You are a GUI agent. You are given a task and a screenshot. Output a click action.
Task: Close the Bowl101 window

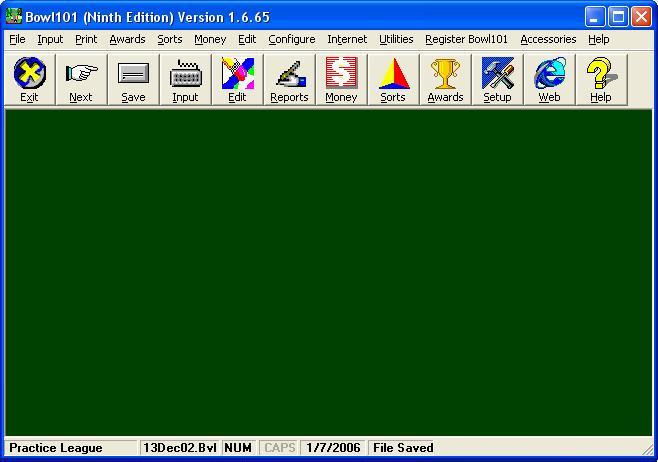(x=642, y=17)
